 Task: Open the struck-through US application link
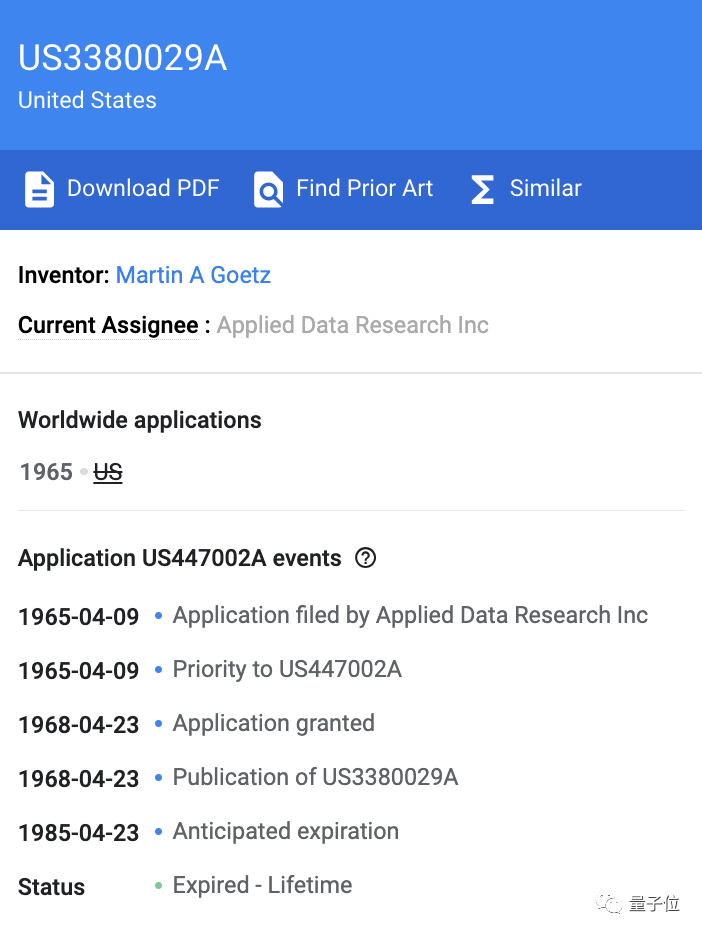[x=108, y=472]
